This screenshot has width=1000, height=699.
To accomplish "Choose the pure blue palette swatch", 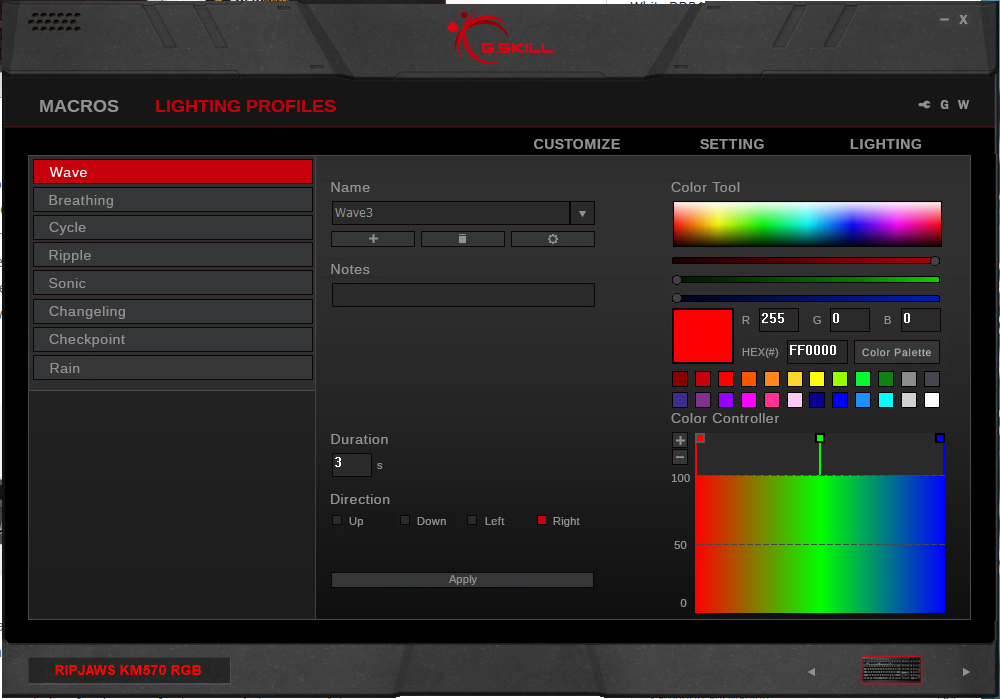I will [840, 400].
